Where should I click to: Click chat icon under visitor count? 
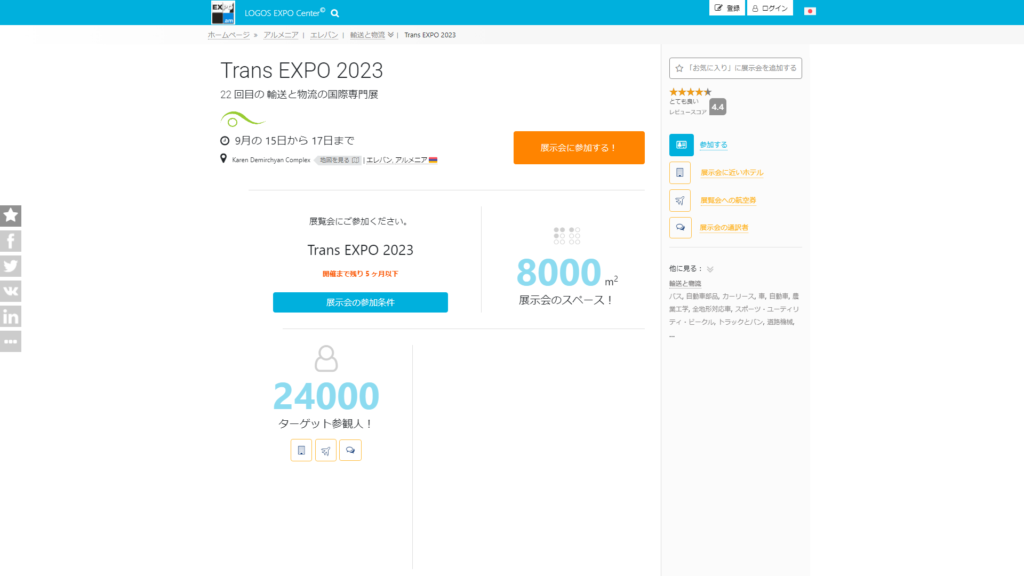351,450
